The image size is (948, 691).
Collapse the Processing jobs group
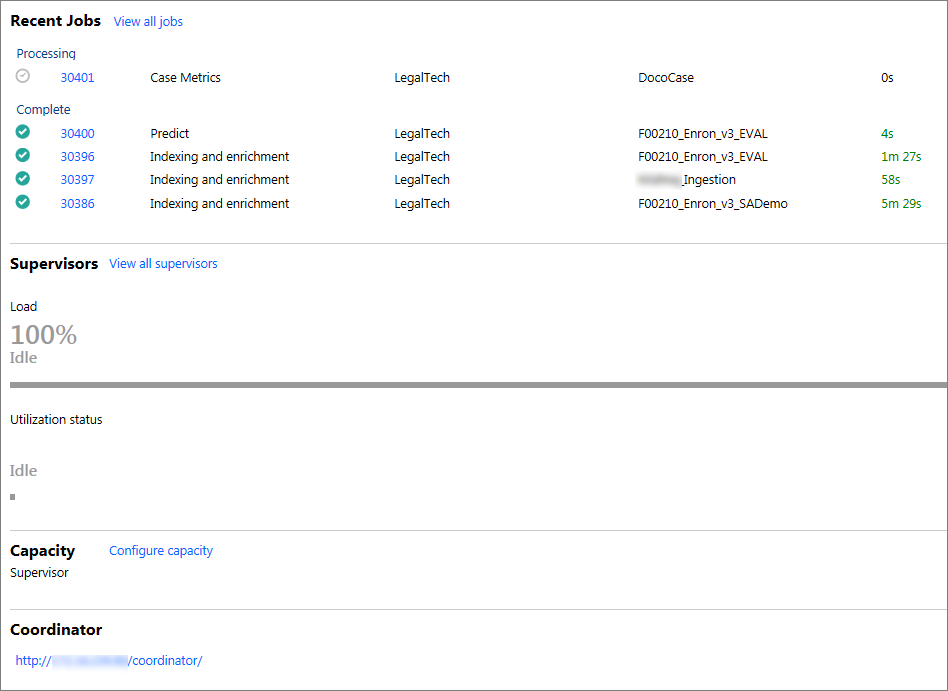click(x=45, y=53)
